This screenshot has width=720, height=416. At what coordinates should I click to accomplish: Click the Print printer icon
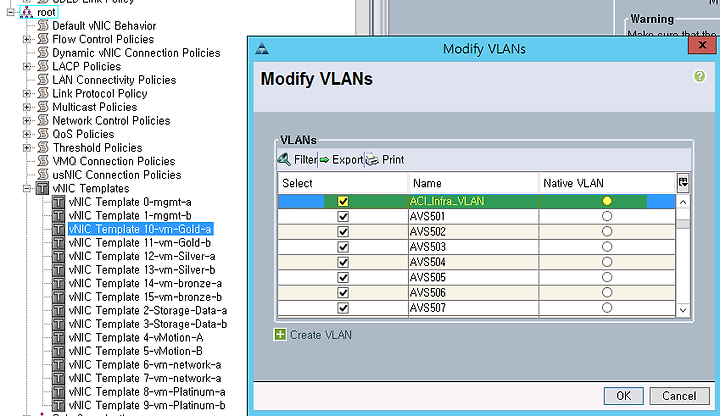tap(372, 159)
